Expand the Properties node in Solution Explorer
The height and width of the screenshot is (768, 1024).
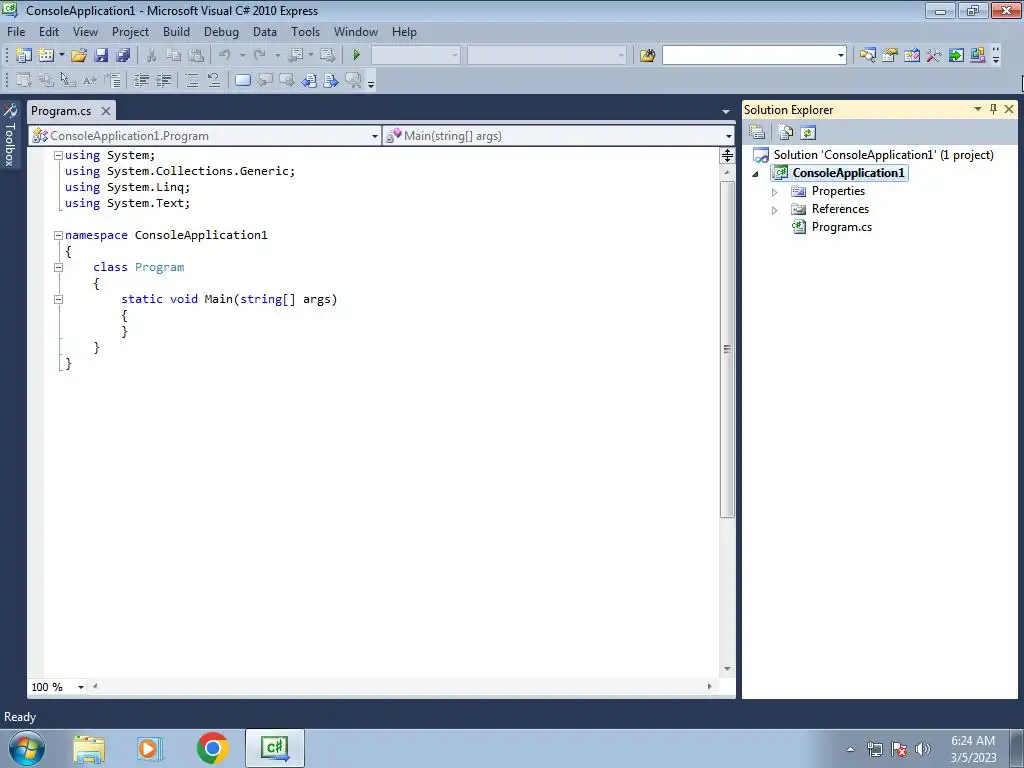click(775, 192)
